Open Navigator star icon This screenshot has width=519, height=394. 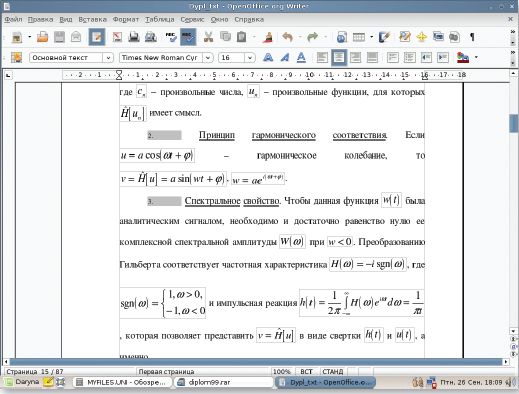(422, 37)
